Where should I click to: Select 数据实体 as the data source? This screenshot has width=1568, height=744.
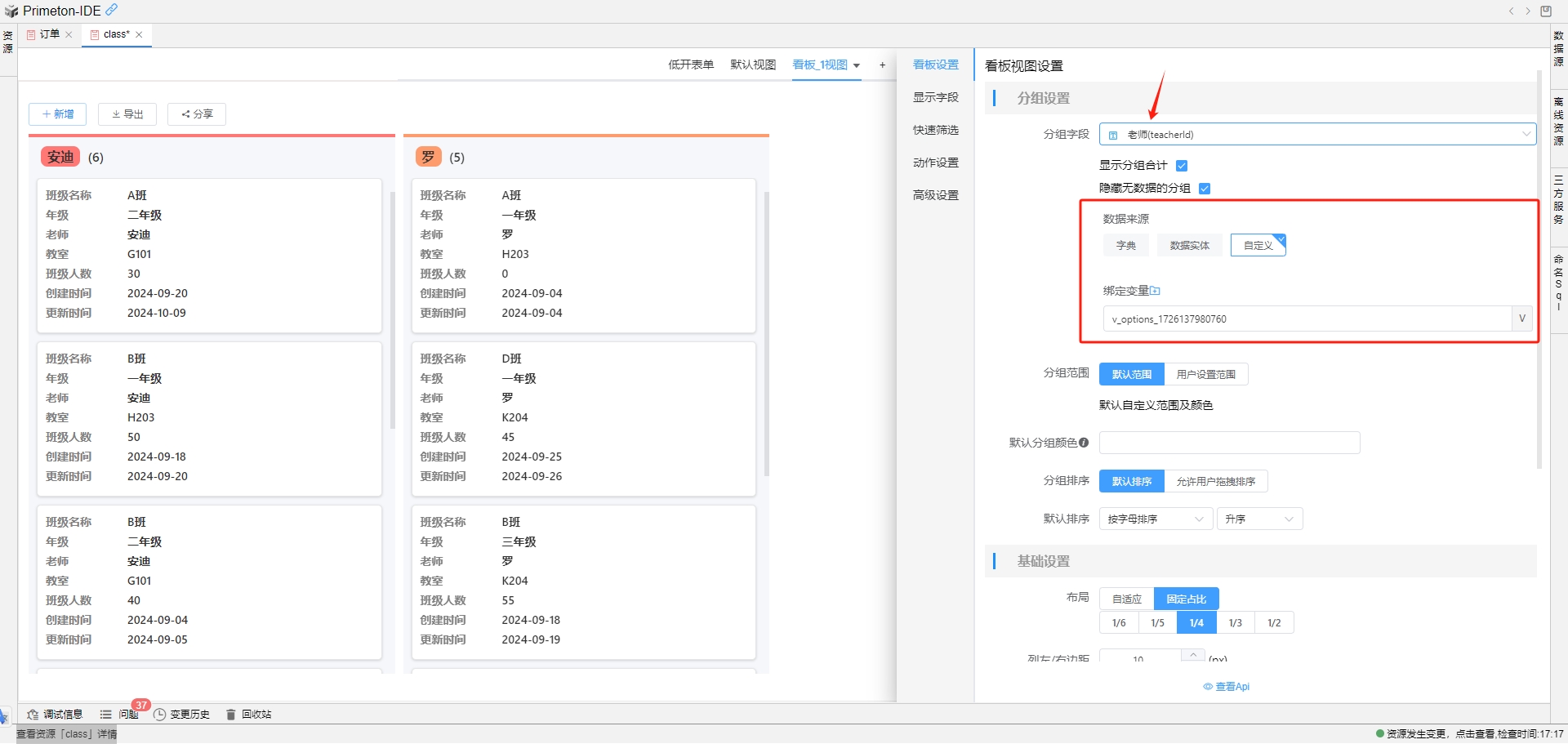pyautogui.click(x=1189, y=245)
